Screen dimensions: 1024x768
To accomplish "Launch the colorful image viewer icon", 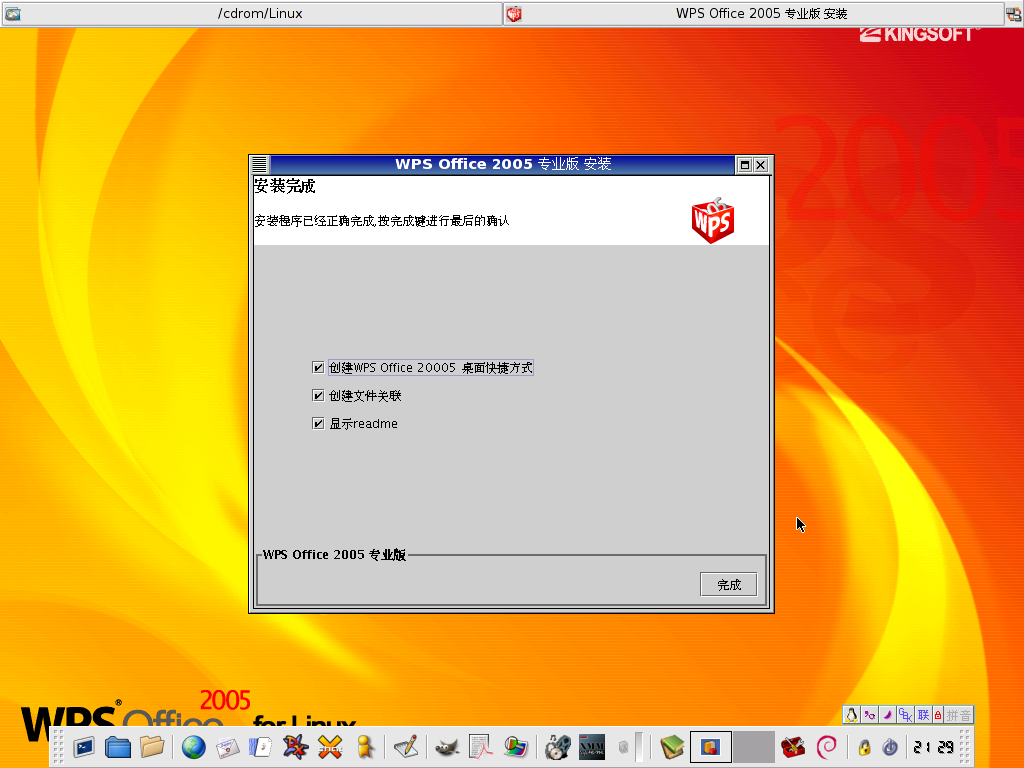I will click(515, 747).
